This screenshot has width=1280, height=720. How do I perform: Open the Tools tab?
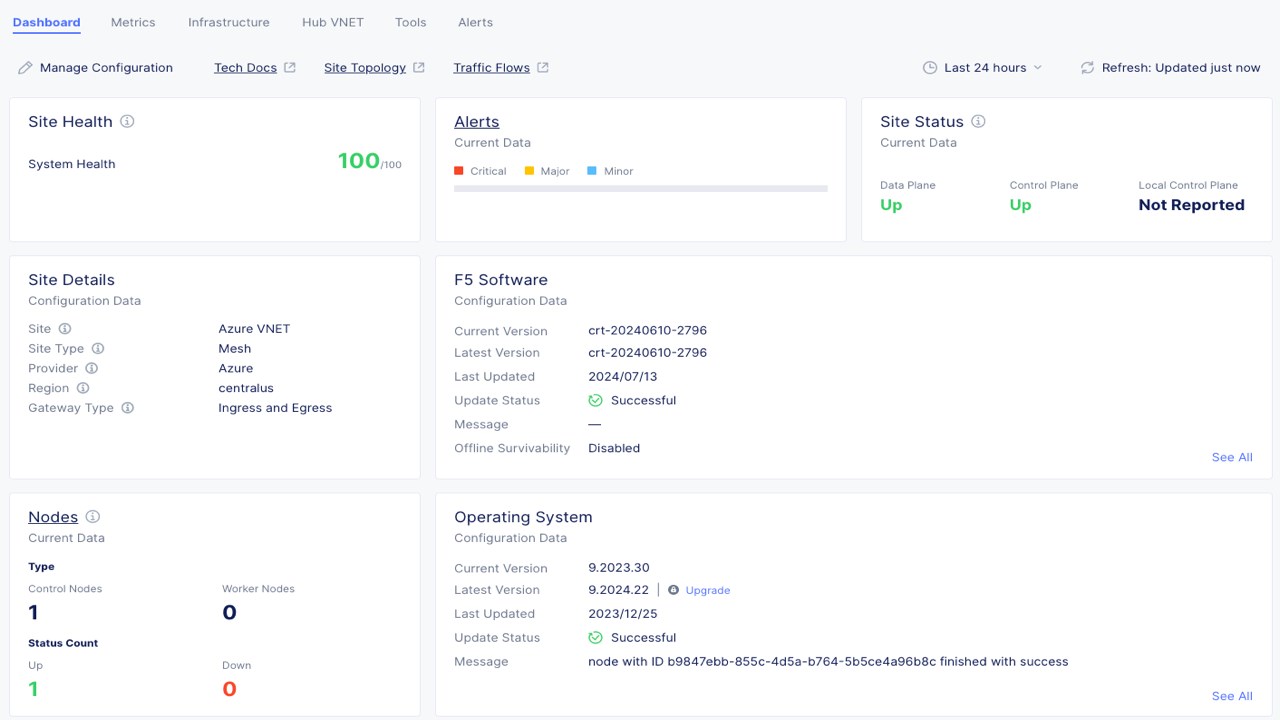point(411,22)
